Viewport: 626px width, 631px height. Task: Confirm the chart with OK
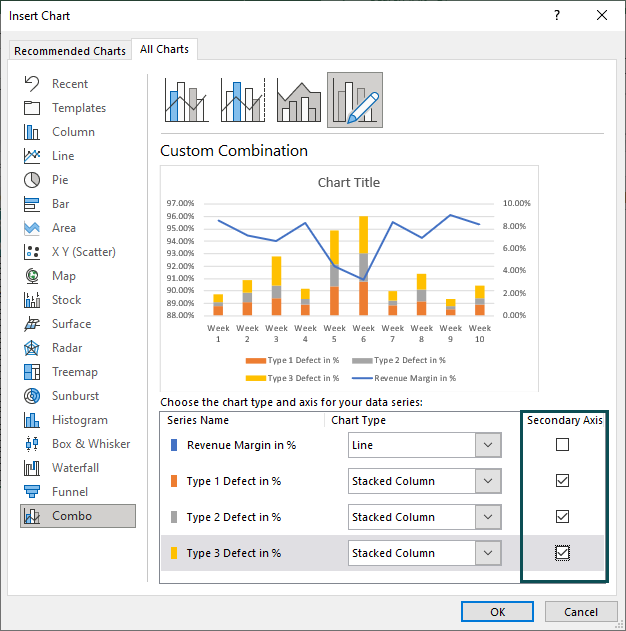[x=497, y=612]
